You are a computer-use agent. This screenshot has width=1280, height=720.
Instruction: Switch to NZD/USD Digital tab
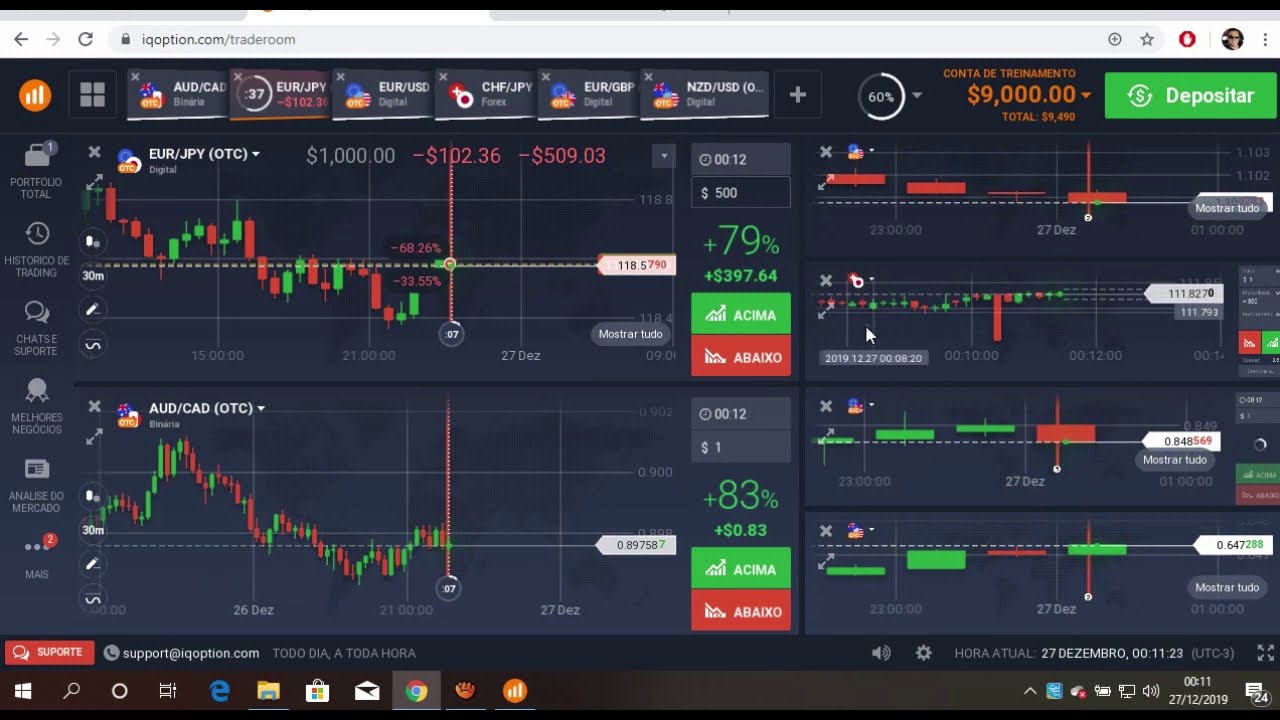(705, 95)
